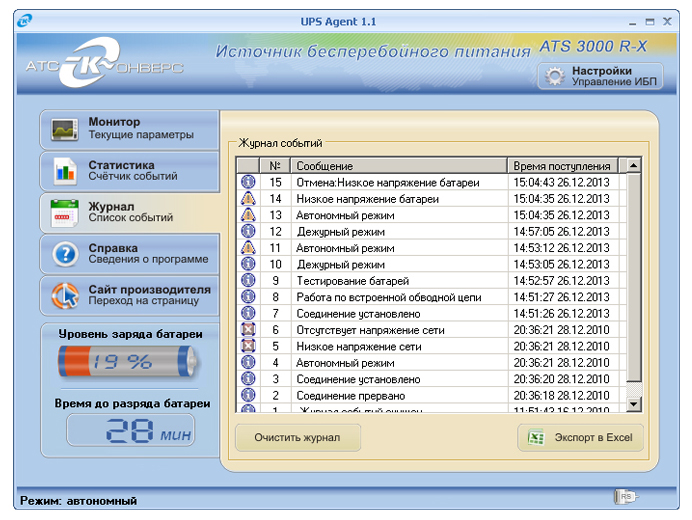Viewport: 692px width, 520px height.
Task: Click the Сообщение column header
Action: [x=399, y=166]
